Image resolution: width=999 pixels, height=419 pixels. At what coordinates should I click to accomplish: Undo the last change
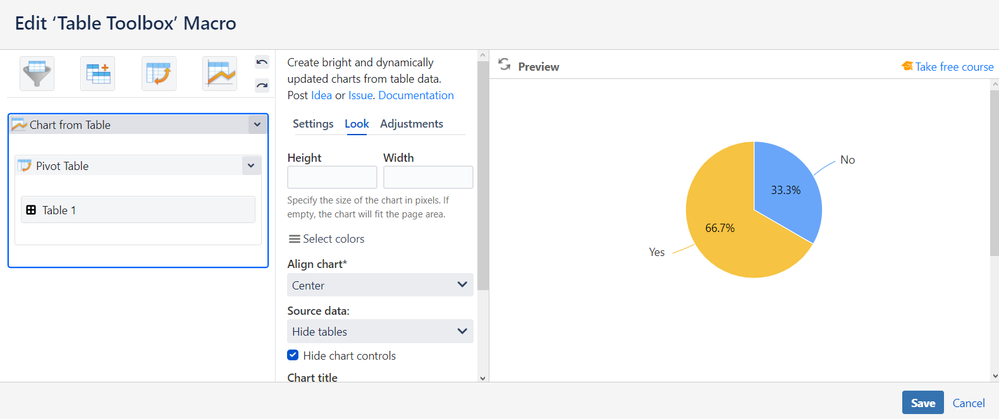pyautogui.click(x=262, y=63)
